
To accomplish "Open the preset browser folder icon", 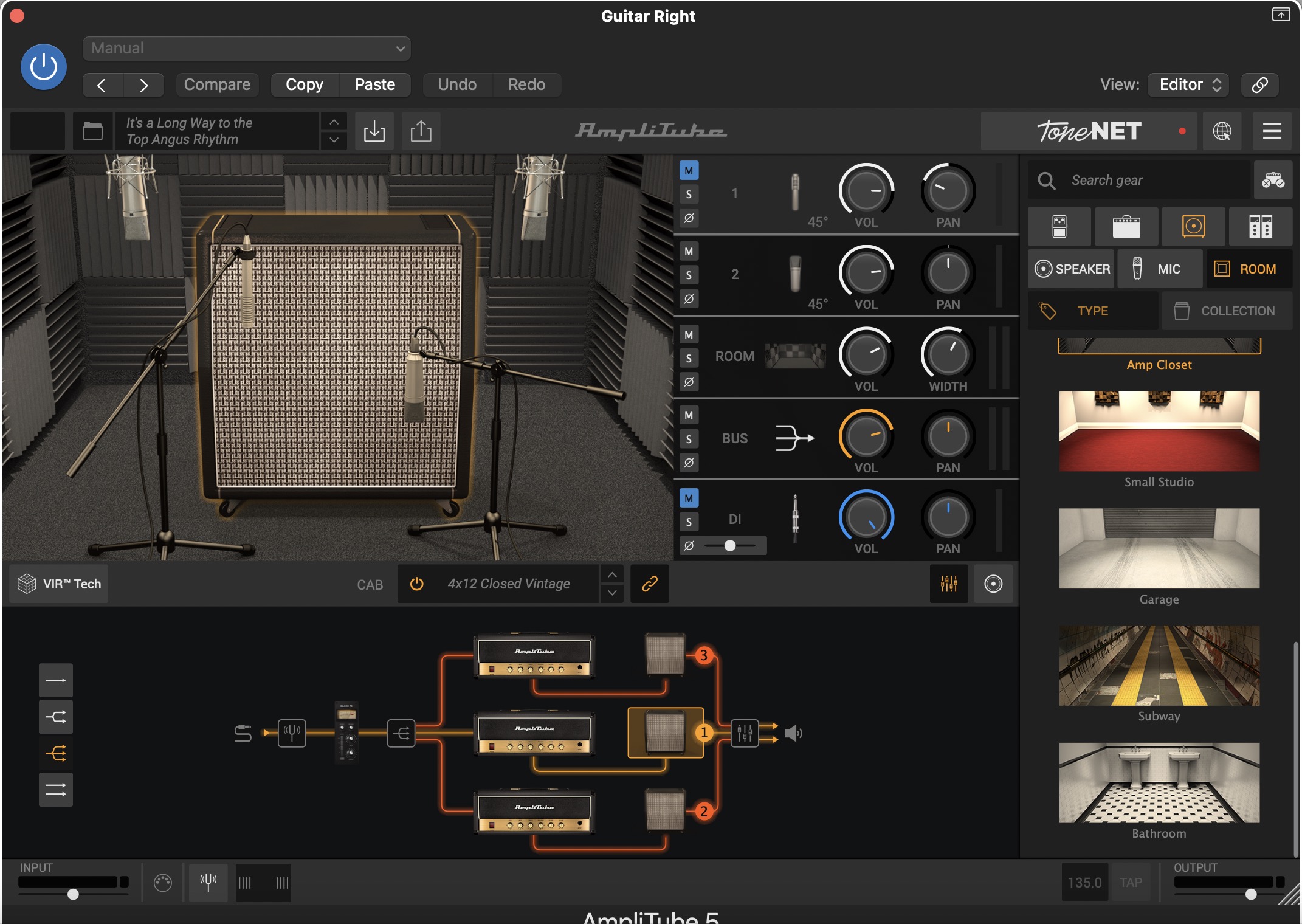I will (93, 131).
